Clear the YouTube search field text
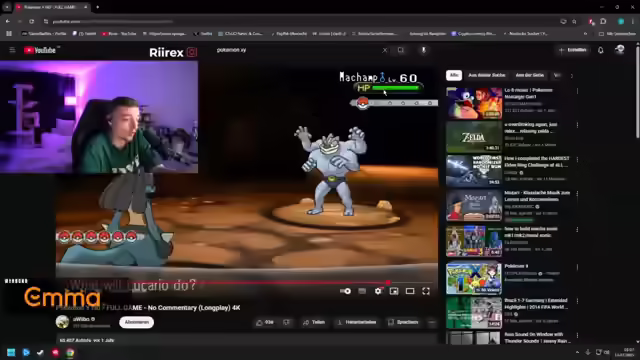The image size is (640, 360). 384,50
